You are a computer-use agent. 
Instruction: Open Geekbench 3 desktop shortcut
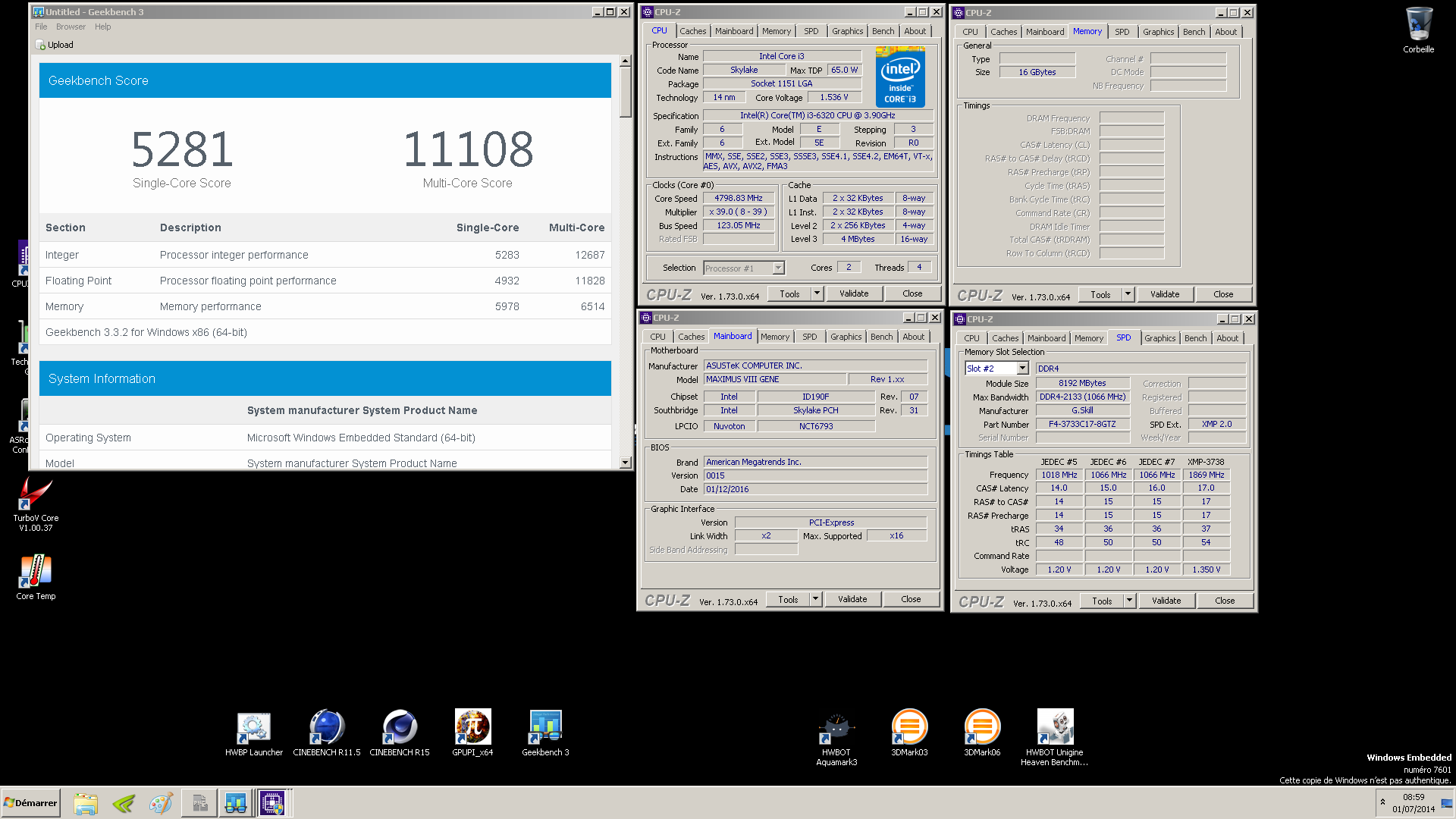(545, 733)
